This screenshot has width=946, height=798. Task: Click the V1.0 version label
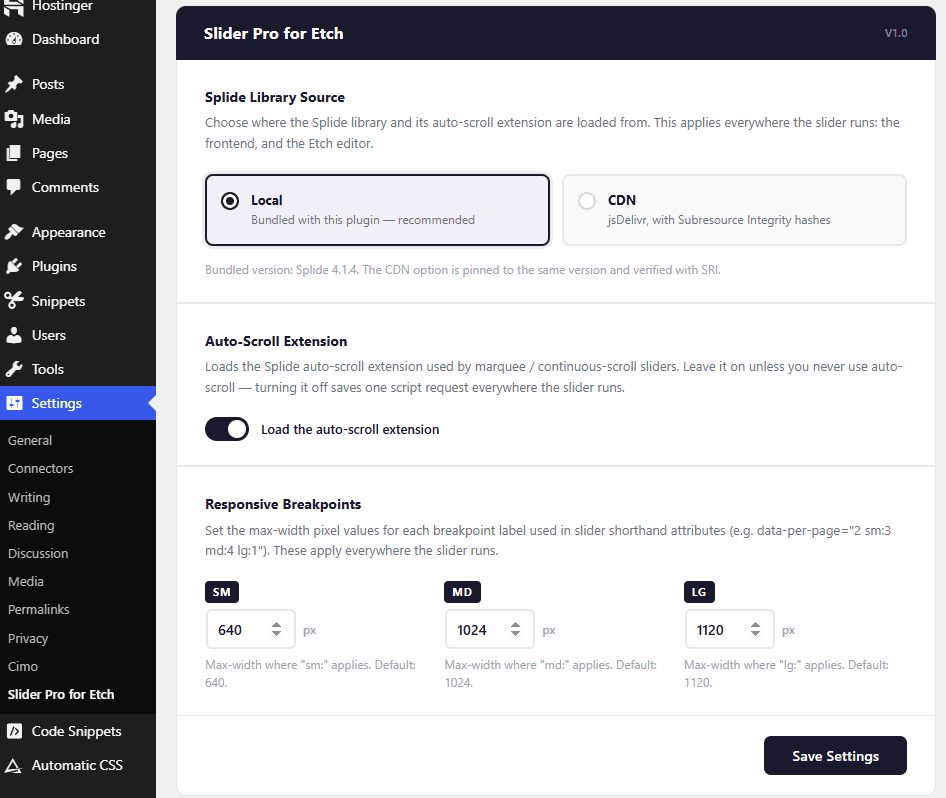pyautogui.click(x=896, y=33)
